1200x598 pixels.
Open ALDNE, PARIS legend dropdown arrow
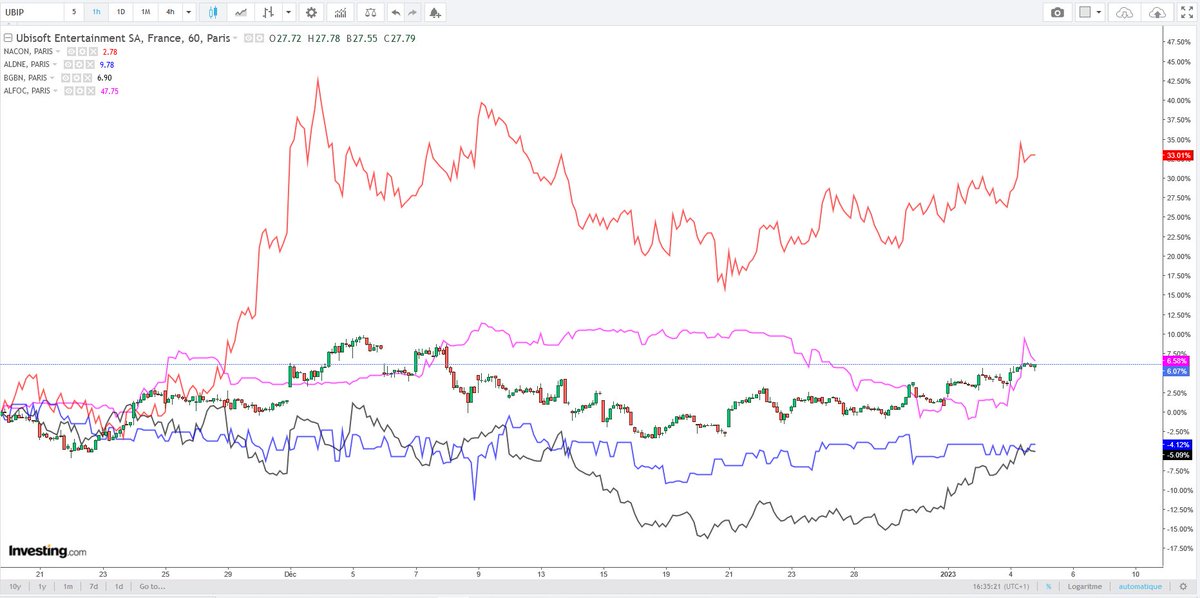[x=55, y=64]
